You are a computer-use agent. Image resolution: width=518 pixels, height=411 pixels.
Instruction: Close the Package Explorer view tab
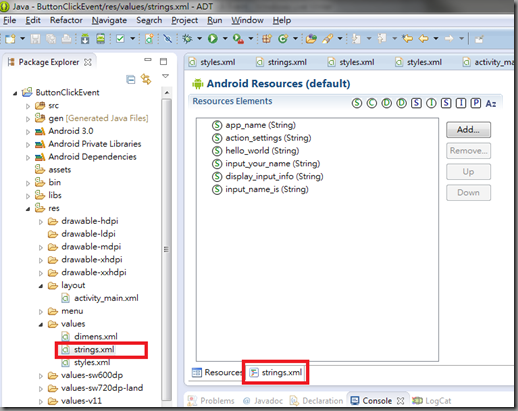(x=88, y=62)
